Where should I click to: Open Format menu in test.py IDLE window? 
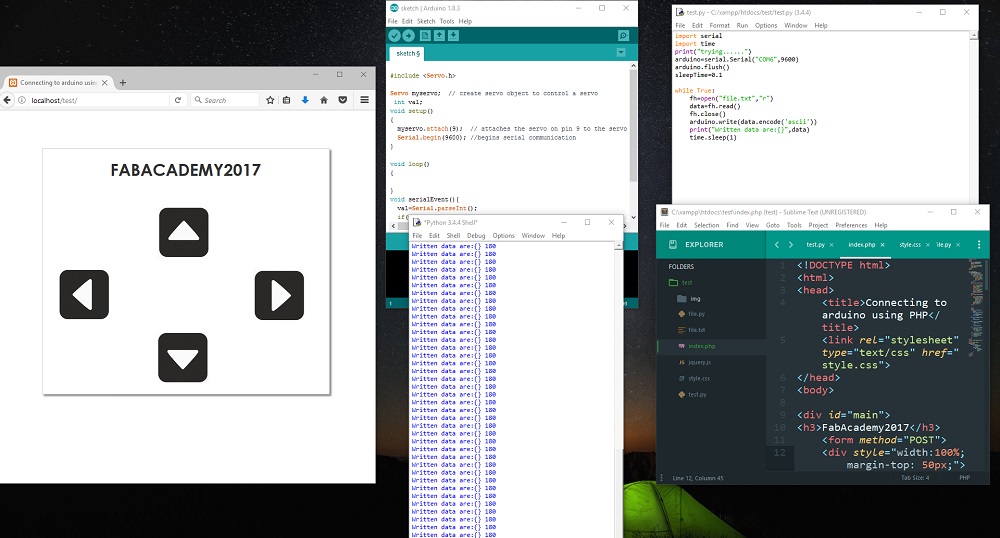pos(719,25)
